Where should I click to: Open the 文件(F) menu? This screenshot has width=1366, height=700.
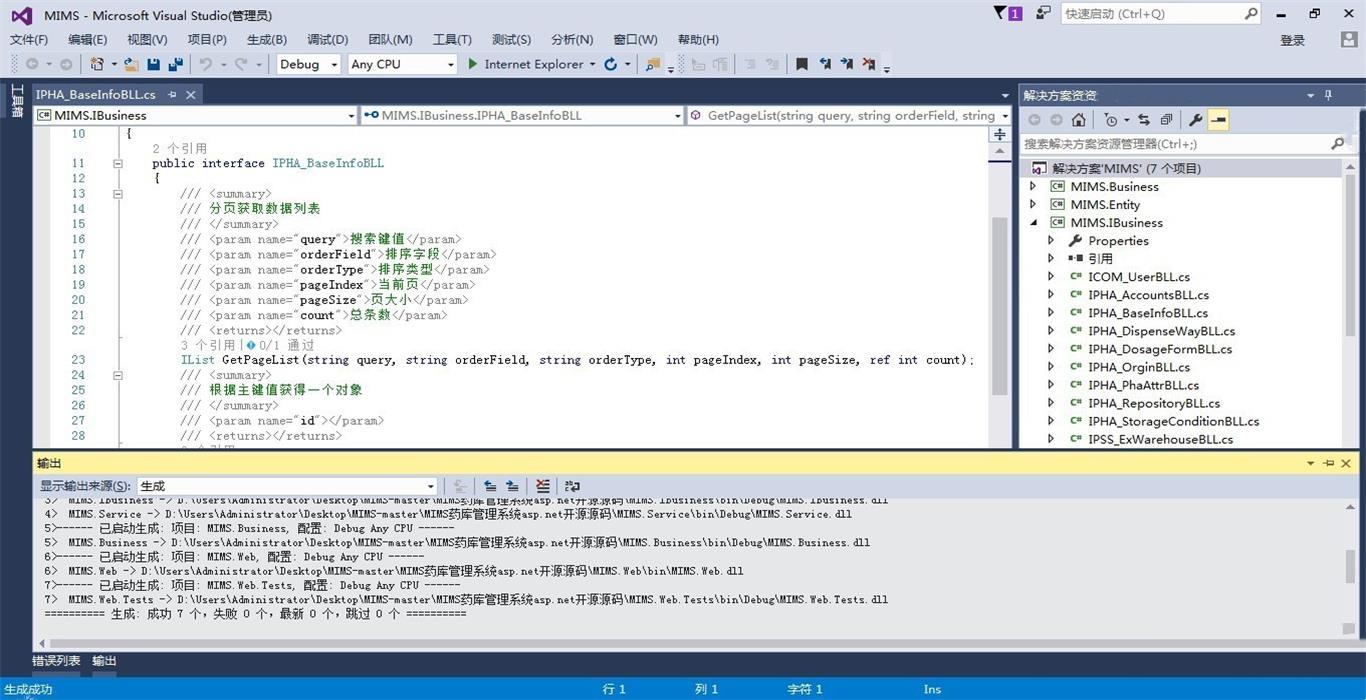click(x=29, y=39)
